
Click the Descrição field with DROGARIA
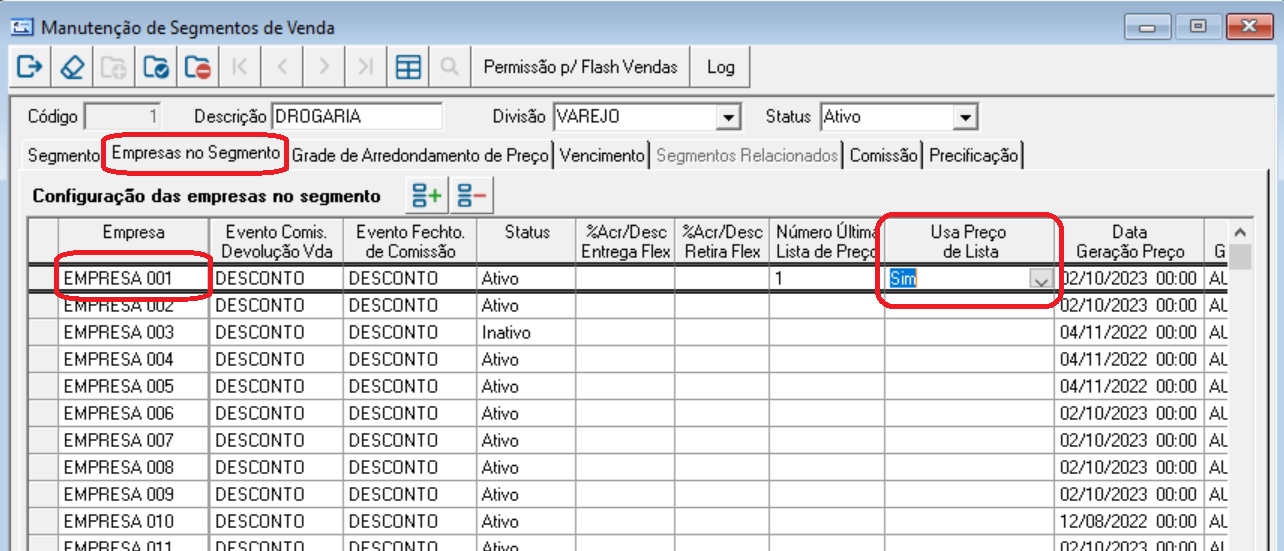point(357,117)
